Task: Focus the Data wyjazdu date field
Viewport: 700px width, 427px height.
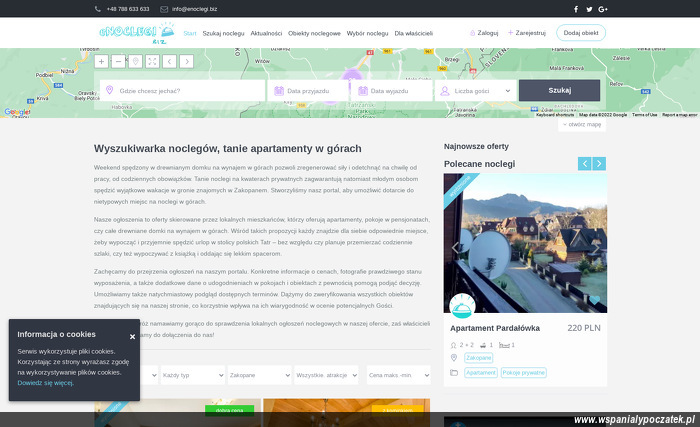Action: click(392, 91)
